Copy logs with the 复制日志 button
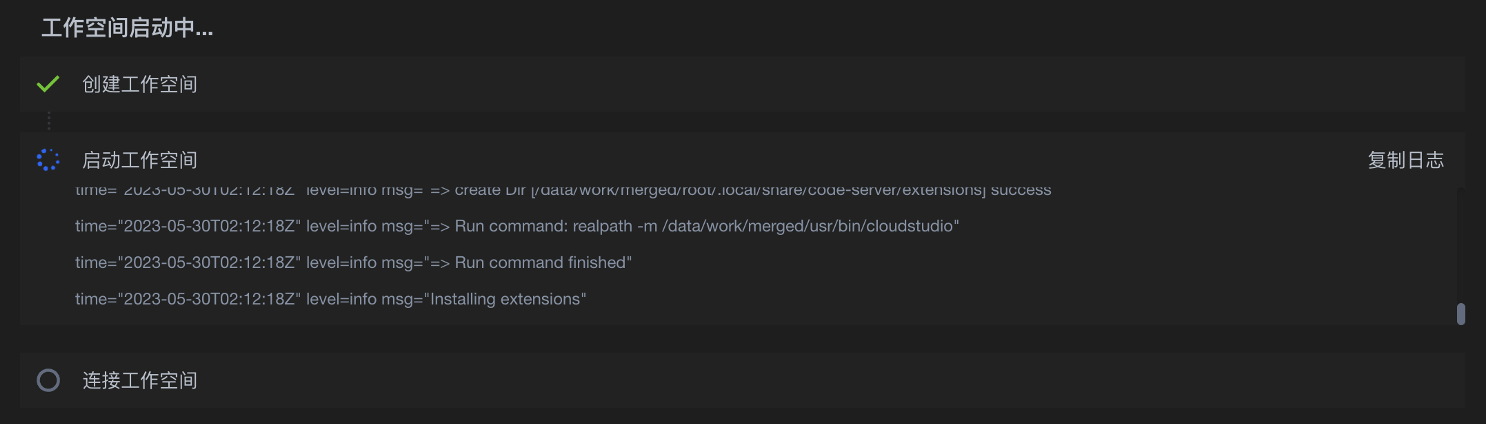Image resolution: width=1486 pixels, height=424 pixels. (x=1405, y=160)
